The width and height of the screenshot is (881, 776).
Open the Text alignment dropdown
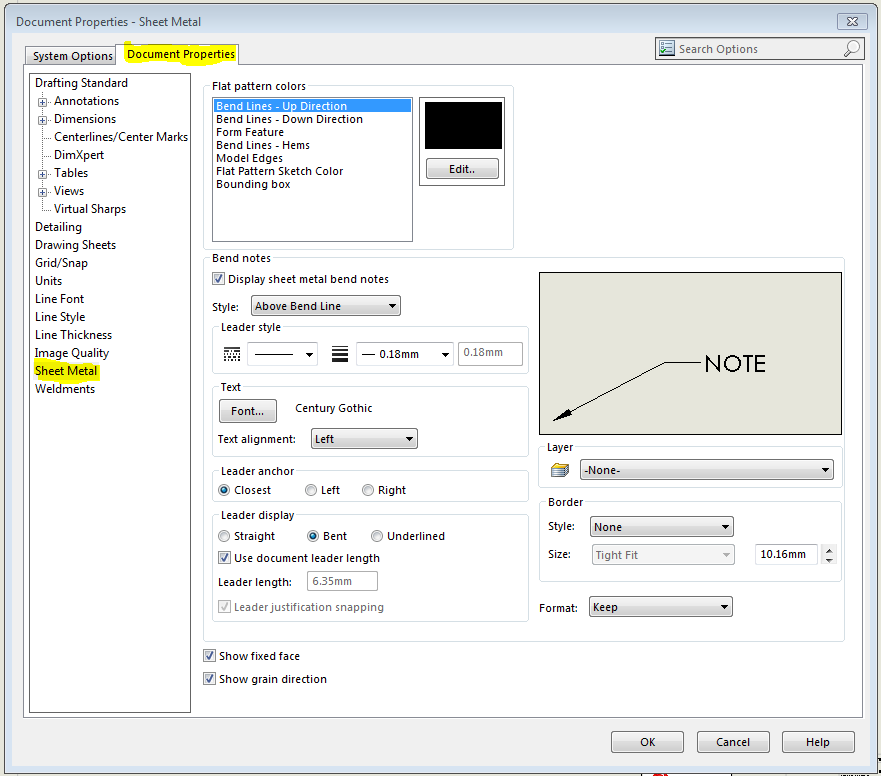pyautogui.click(x=364, y=439)
